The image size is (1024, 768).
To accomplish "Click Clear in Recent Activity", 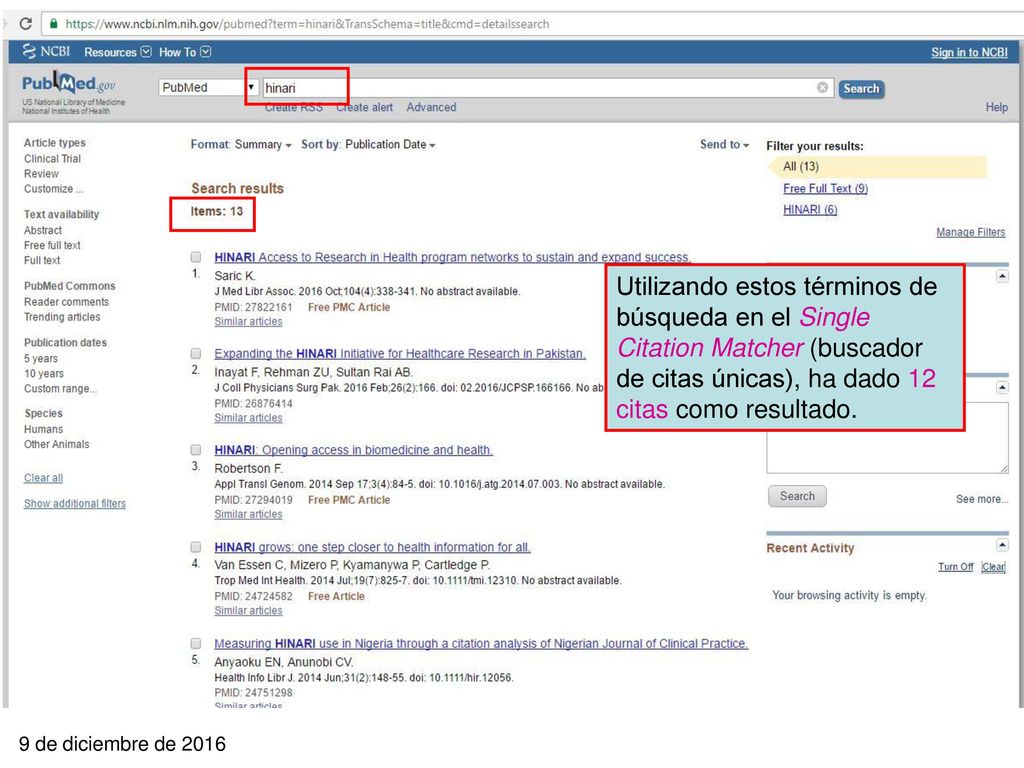I will (x=993, y=567).
